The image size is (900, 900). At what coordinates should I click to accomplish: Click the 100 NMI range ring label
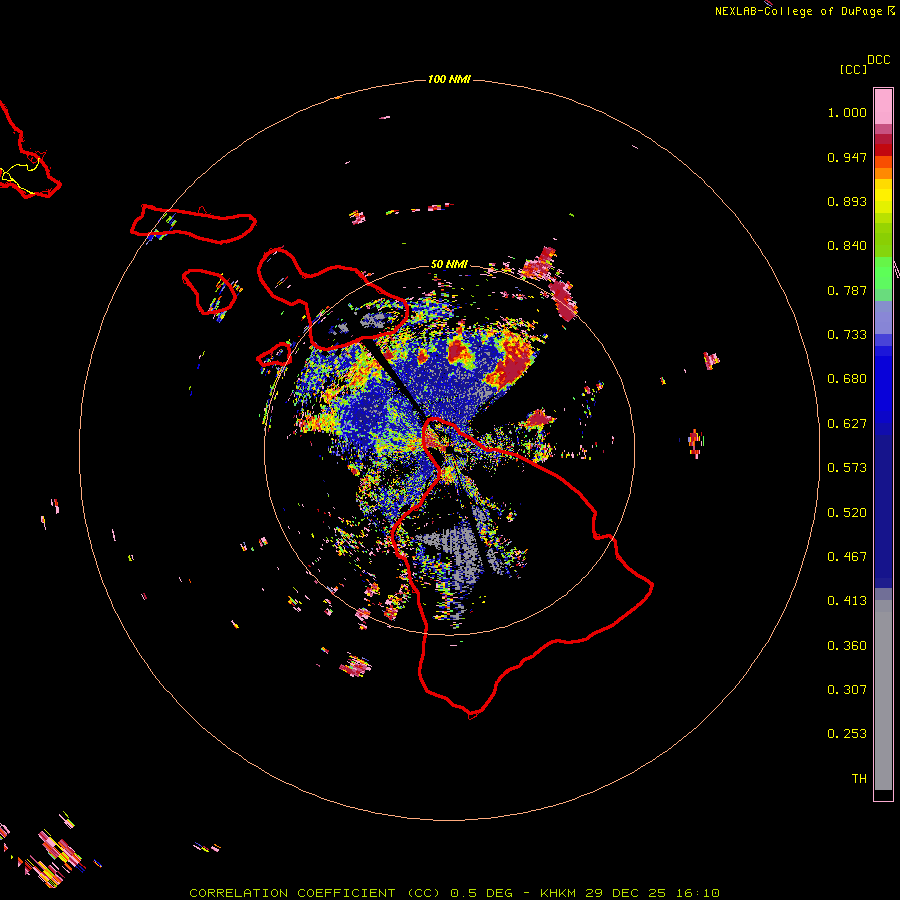tap(449, 79)
